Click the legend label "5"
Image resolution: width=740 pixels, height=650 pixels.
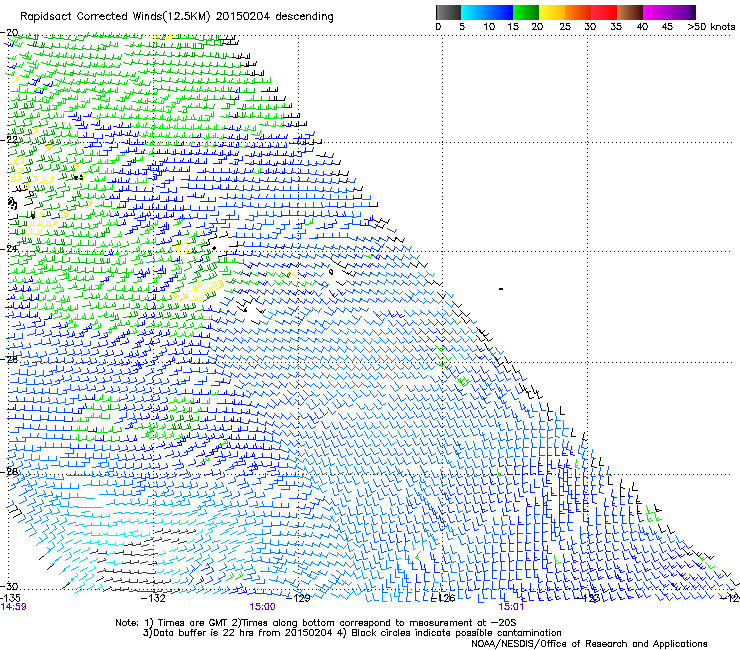462,27
